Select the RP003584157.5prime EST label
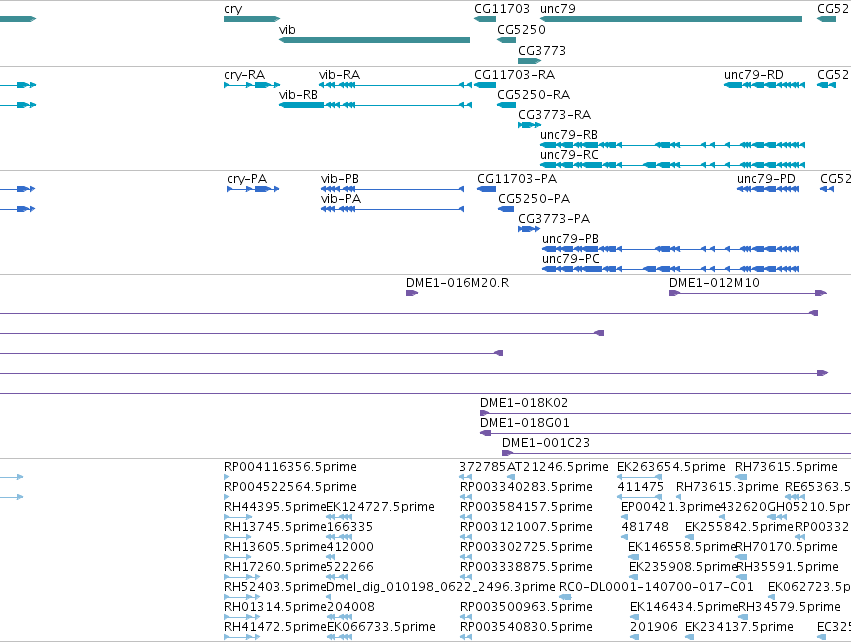 point(526,507)
